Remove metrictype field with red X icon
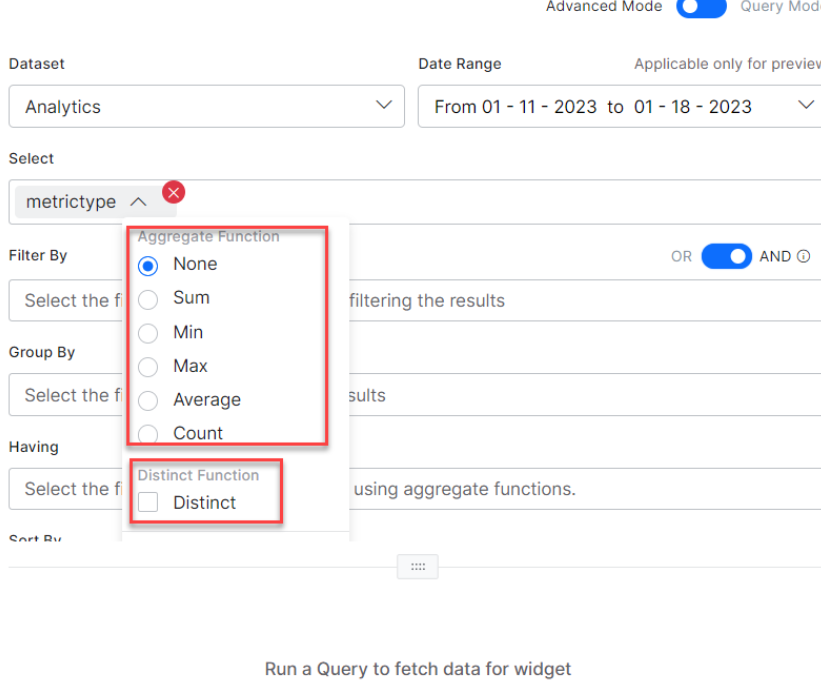 pos(174,192)
